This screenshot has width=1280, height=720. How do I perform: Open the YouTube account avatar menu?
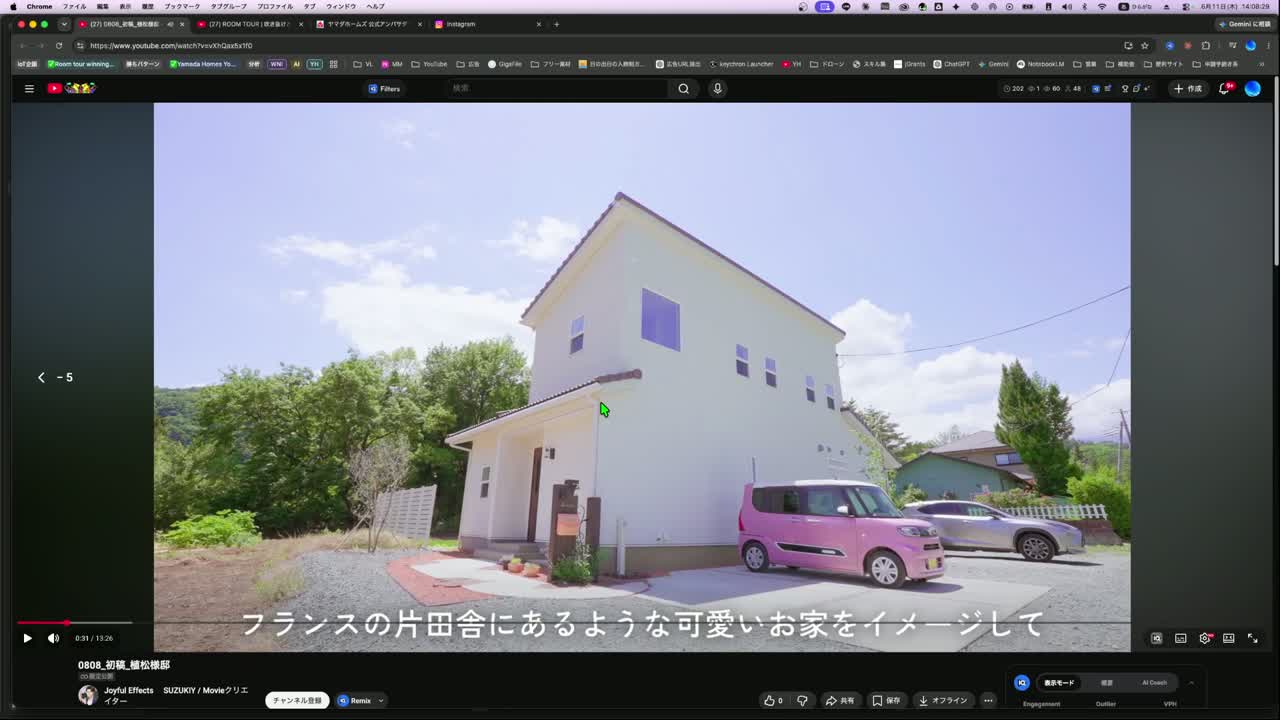pyautogui.click(x=1253, y=88)
